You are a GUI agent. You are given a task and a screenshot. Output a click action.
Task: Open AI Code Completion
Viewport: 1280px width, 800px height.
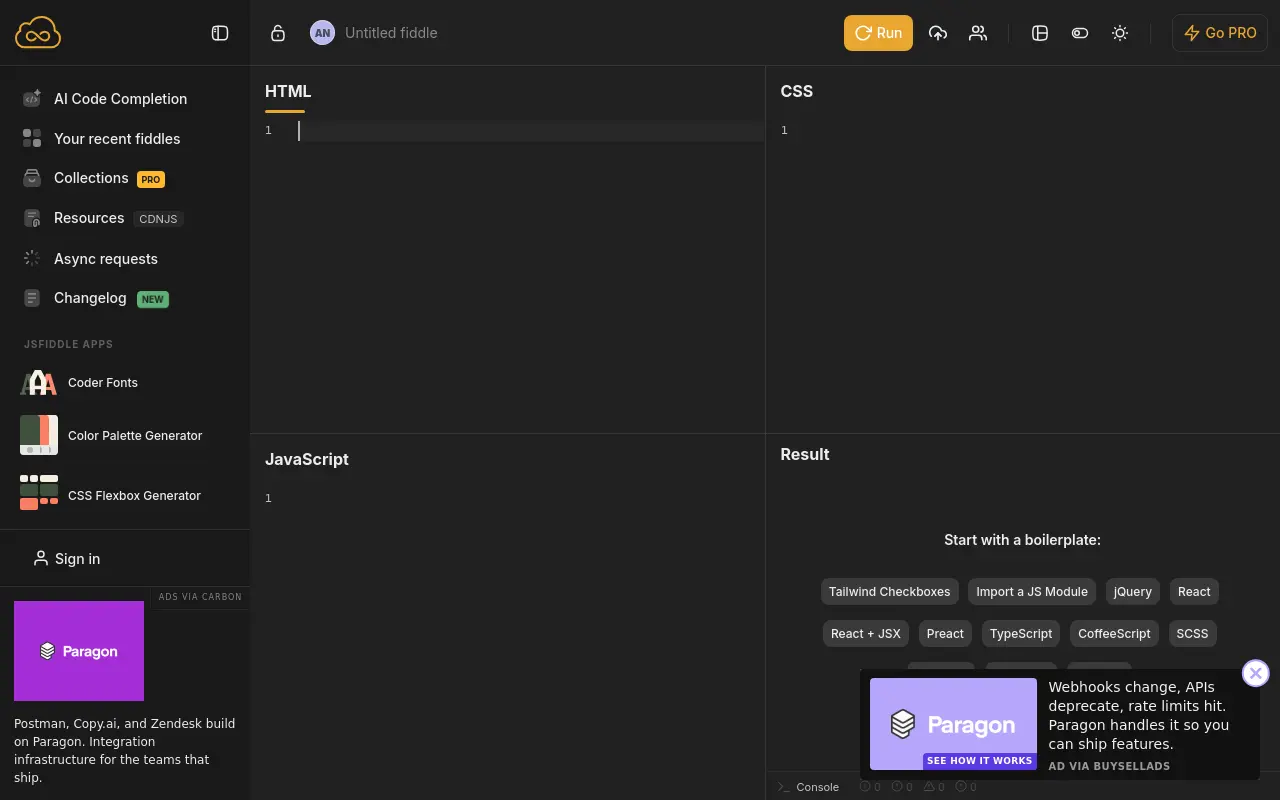[120, 99]
